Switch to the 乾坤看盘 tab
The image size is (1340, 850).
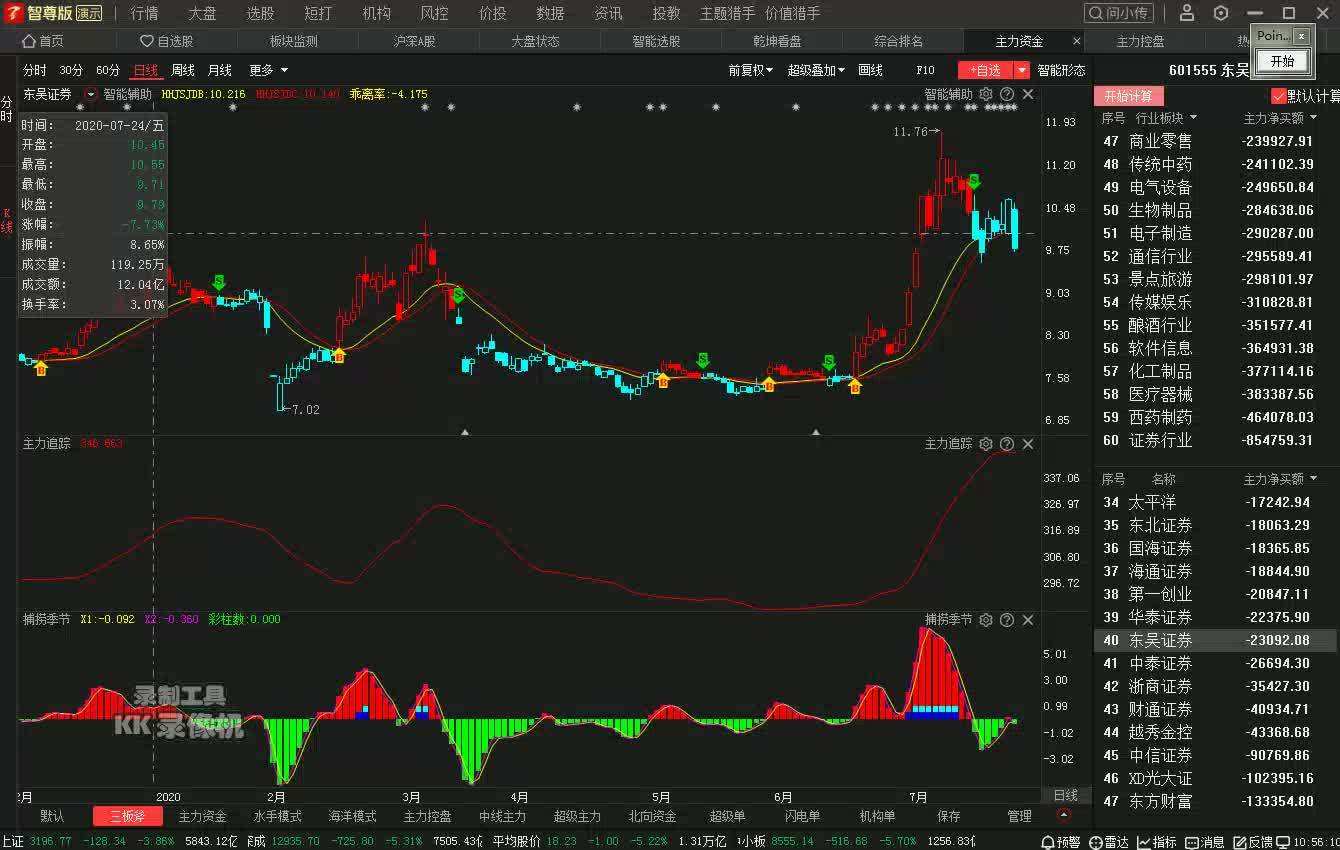777,41
